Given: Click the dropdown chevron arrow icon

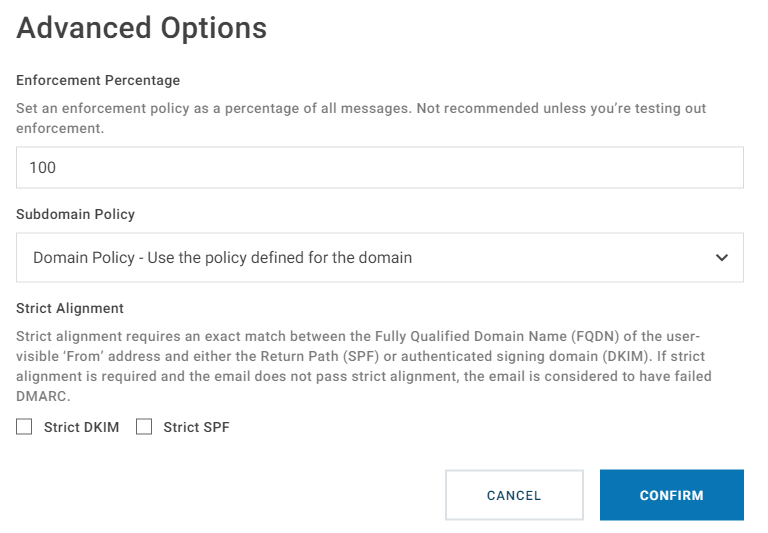Looking at the screenshot, I should tap(722, 258).
